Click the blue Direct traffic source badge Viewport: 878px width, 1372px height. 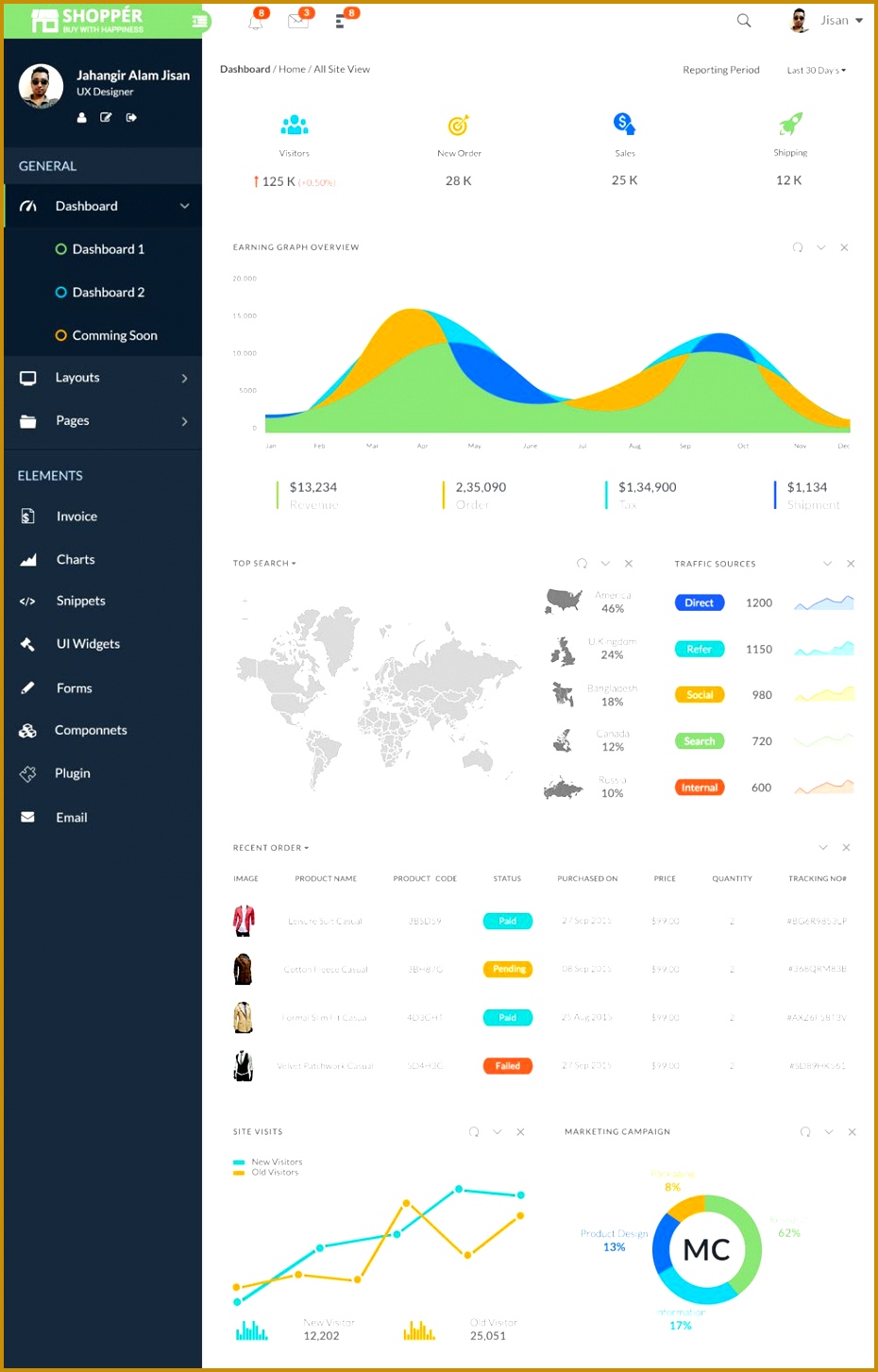pos(699,601)
